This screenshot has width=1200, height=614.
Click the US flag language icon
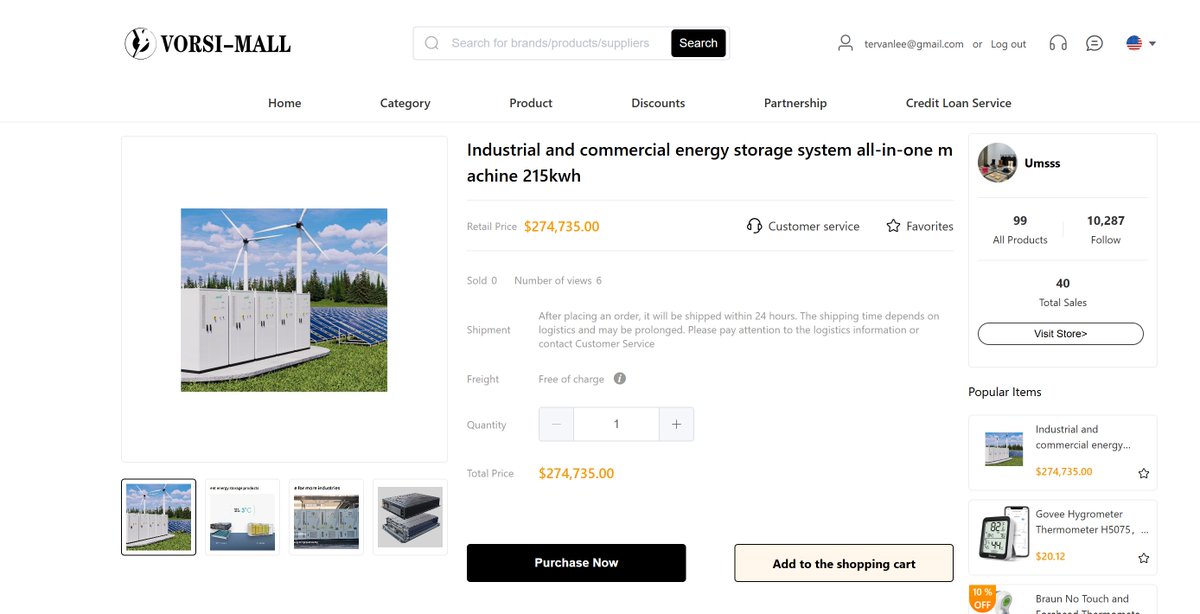point(1134,43)
